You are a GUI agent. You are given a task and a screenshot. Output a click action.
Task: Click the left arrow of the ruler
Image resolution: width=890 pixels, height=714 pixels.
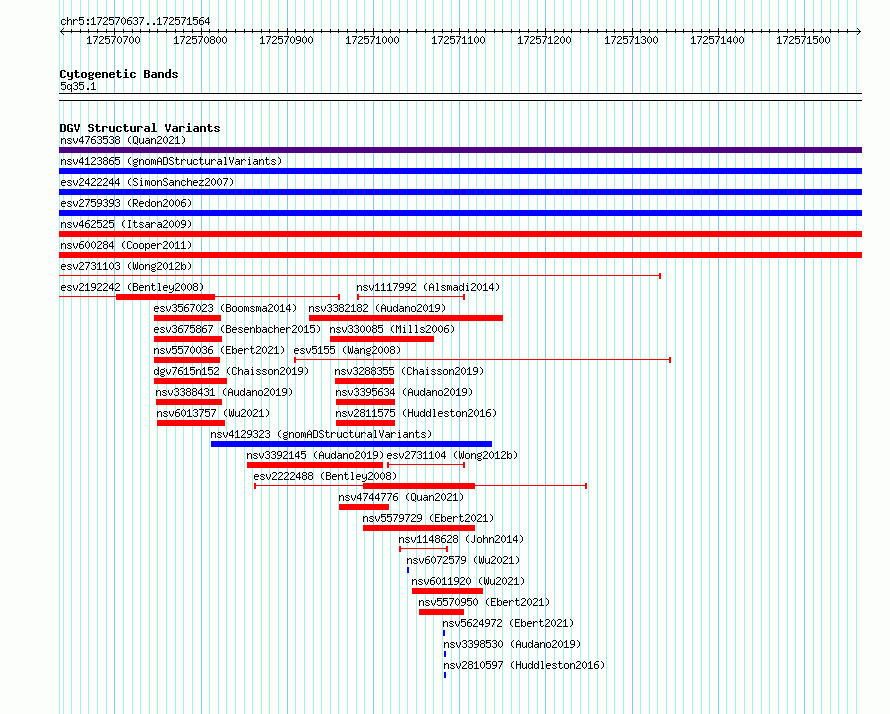(x=62, y=32)
